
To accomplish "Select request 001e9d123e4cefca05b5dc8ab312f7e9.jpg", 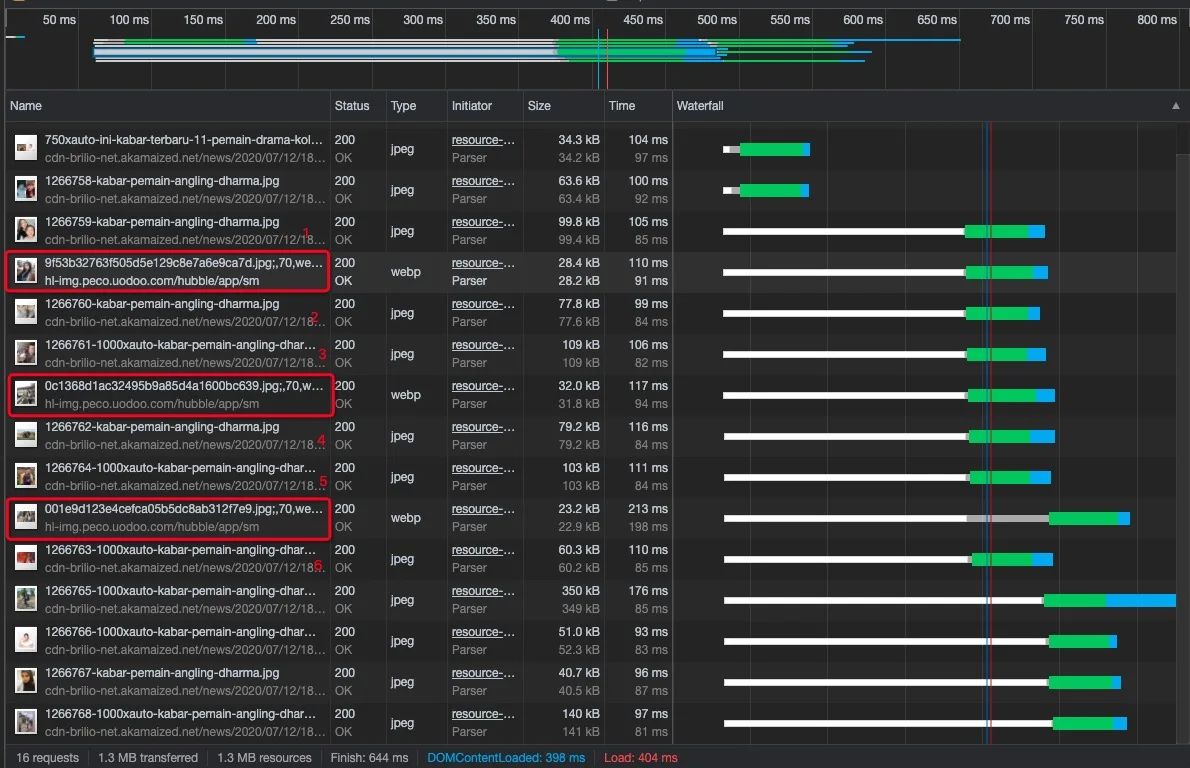I will 183,508.
